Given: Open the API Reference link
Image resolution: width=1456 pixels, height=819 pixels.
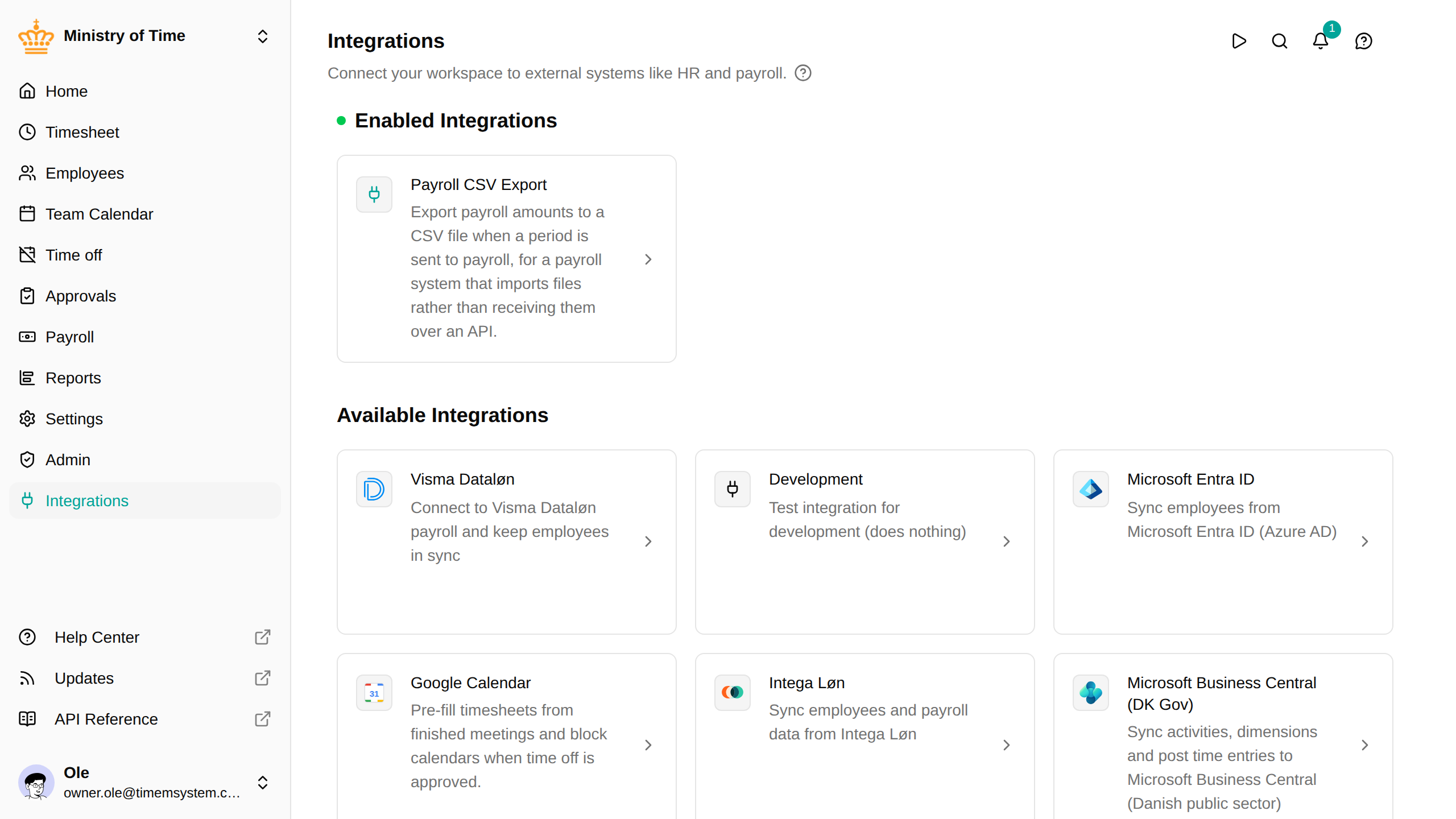Looking at the screenshot, I should 145,719.
